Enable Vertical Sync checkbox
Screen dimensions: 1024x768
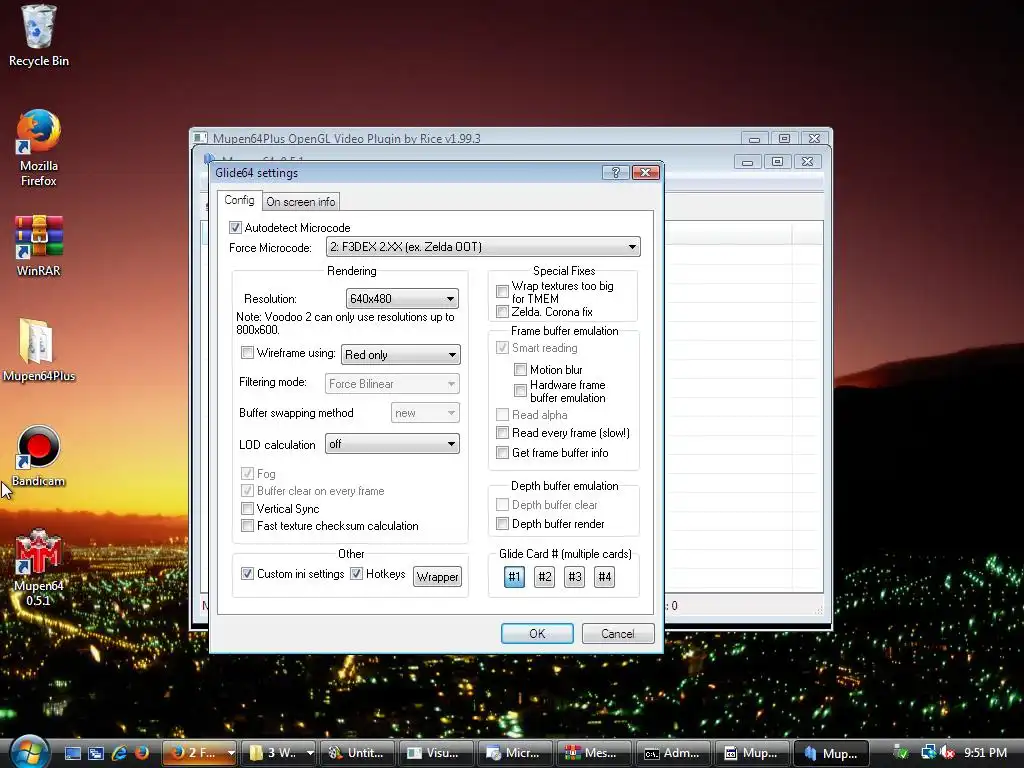tap(247, 508)
